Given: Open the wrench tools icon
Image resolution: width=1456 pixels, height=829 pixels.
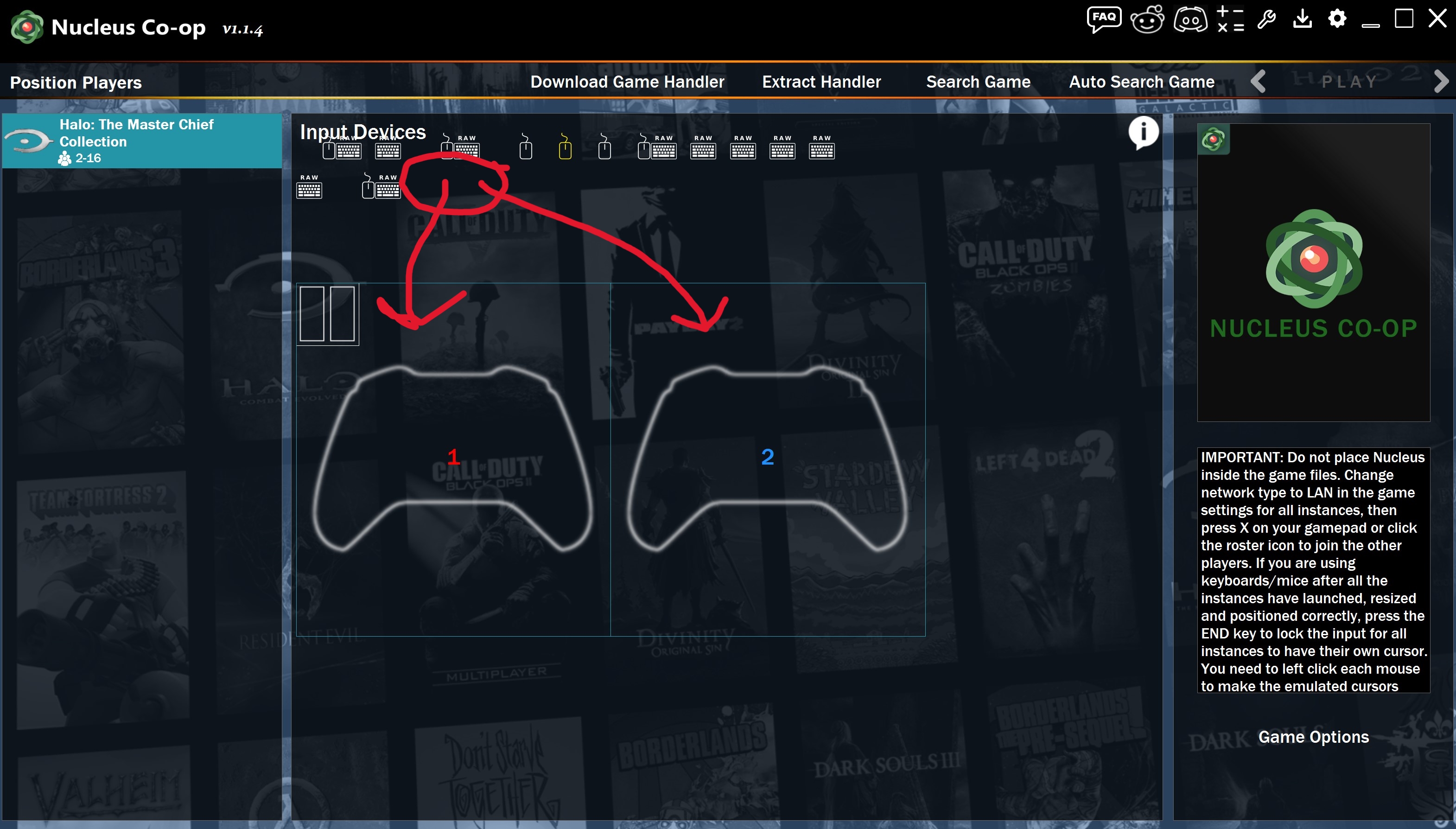Looking at the screenshot, I should point(1267,19).
